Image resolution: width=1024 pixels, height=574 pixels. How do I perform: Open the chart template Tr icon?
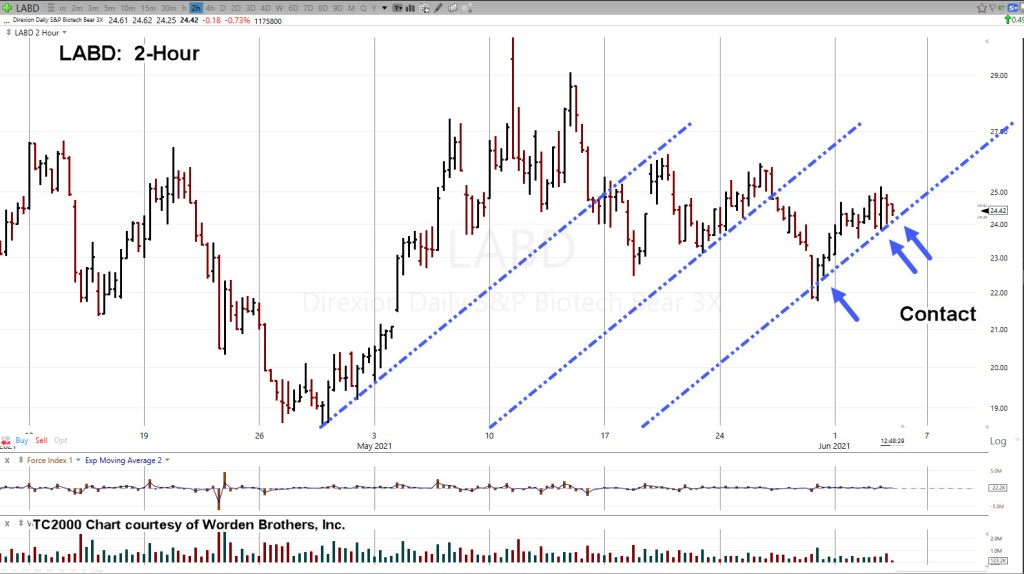point(398,8)
